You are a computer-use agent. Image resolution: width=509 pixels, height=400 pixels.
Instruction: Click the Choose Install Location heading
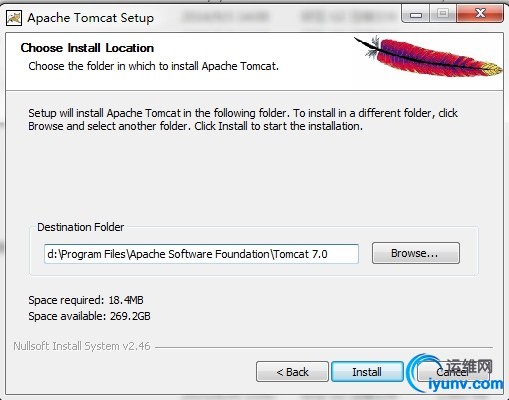(87, 48)
